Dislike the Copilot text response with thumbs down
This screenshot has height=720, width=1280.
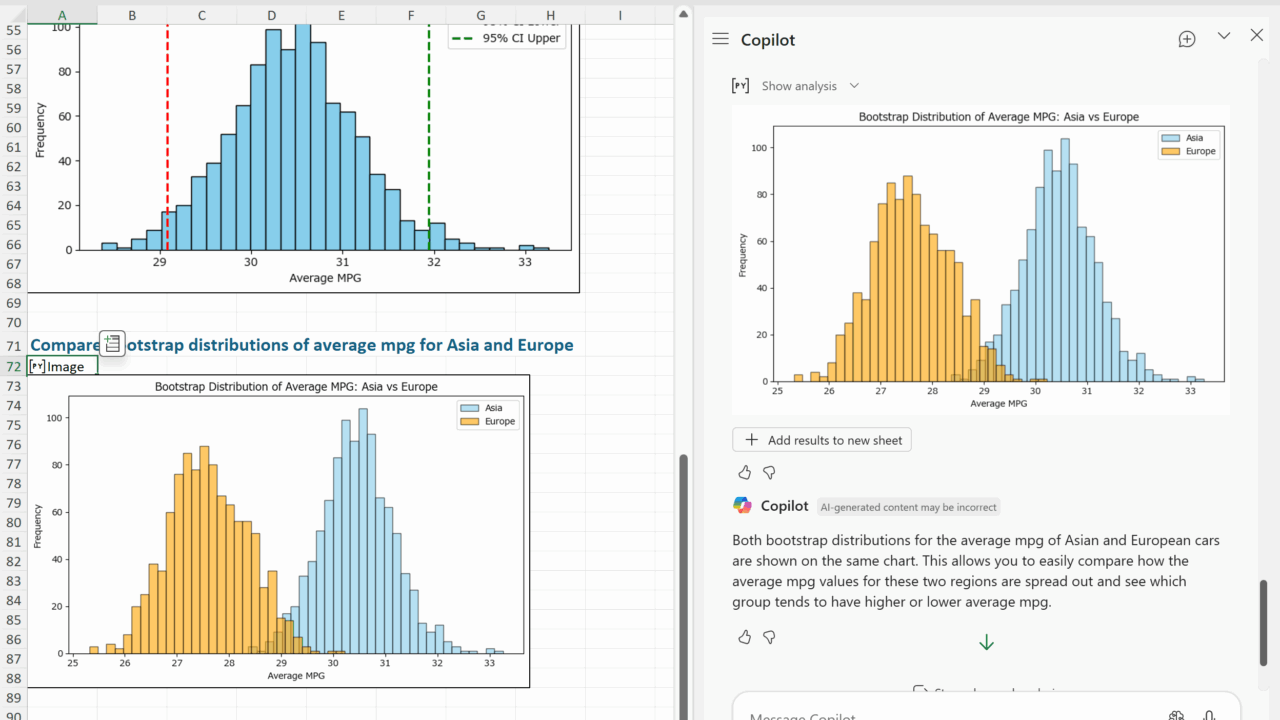pyautogui.click(x=769, y=637)
